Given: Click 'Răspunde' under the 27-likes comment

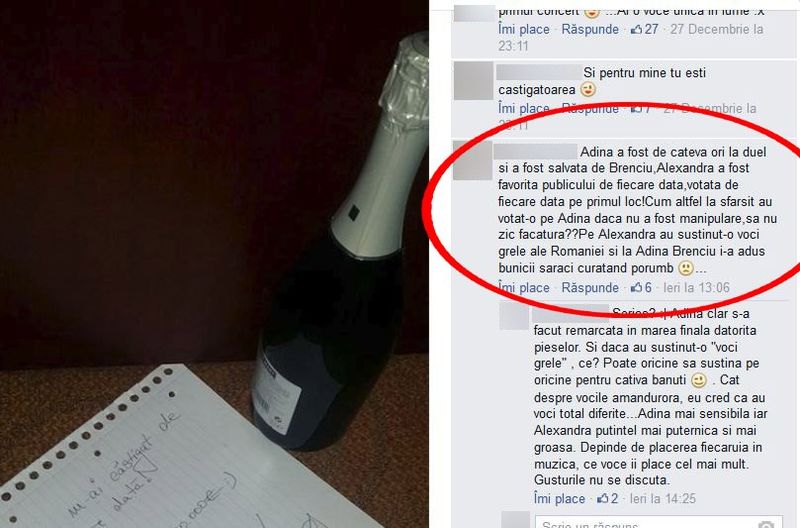Looking at the screenshot, I should [x=590, y=30].
